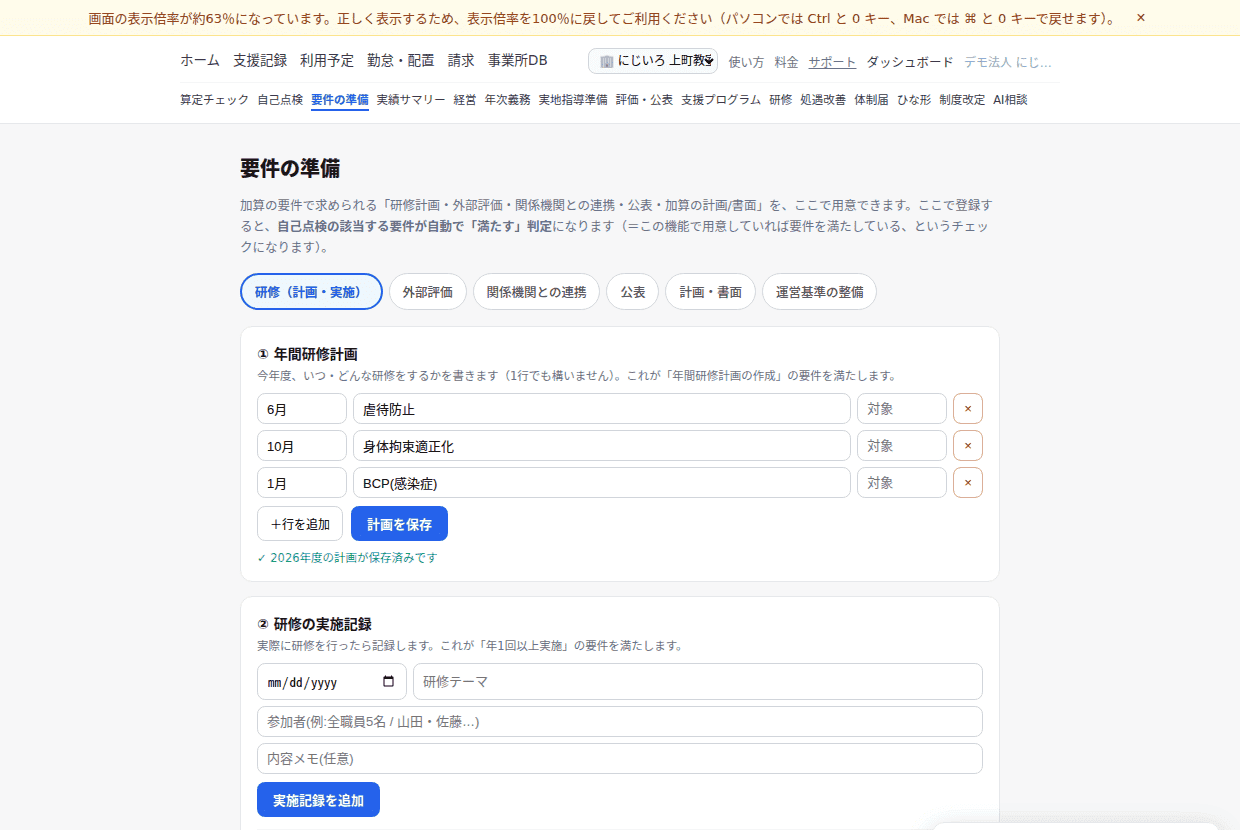This screenshot has height=830, width=1240.
Task: Switch to the 公表 pill tab
Action: [632, 292]
